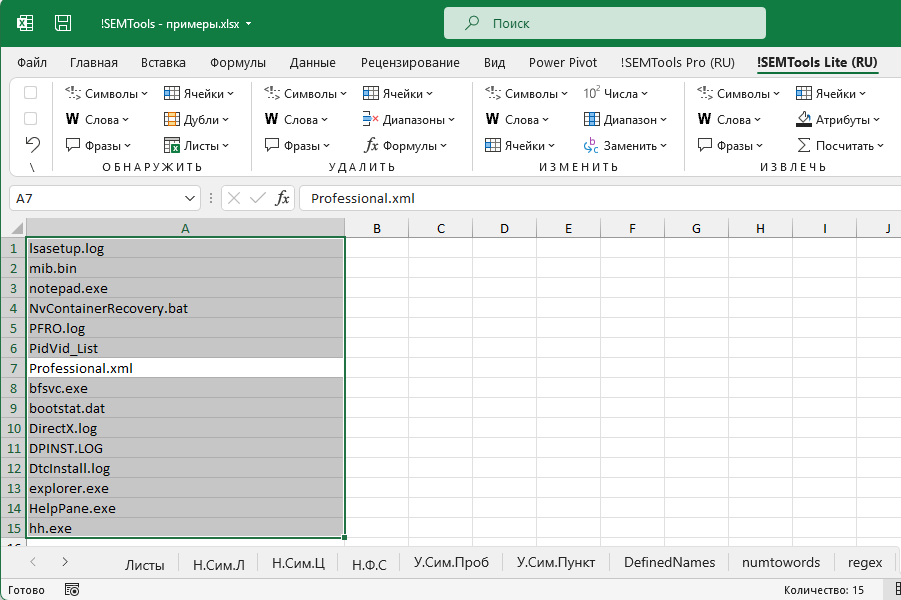The image size is (901, 600).
Task: Switch to the Данные tab
Action: pyautogui.click(x=313, y=63)
